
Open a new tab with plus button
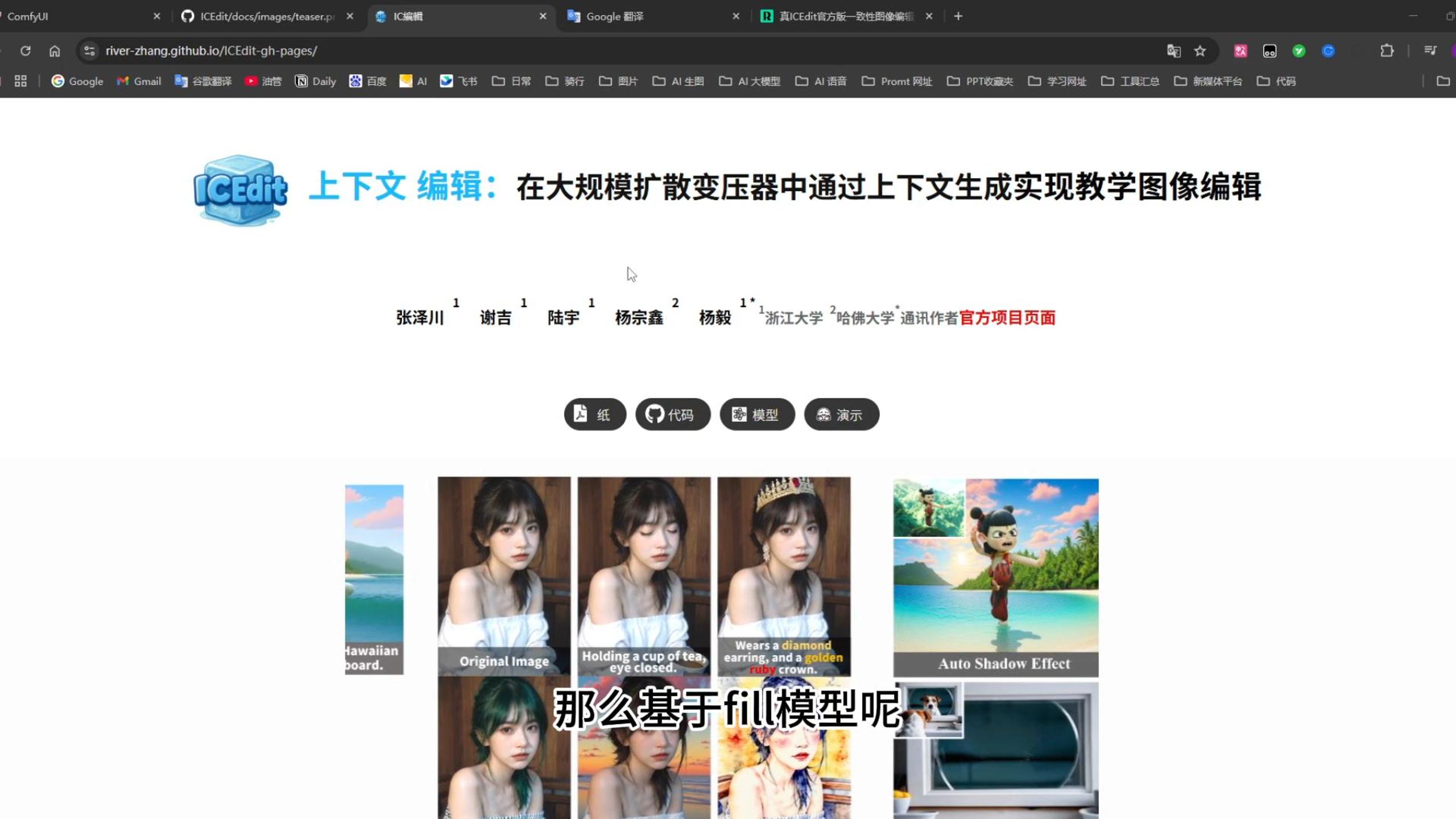tap(958, 16)
